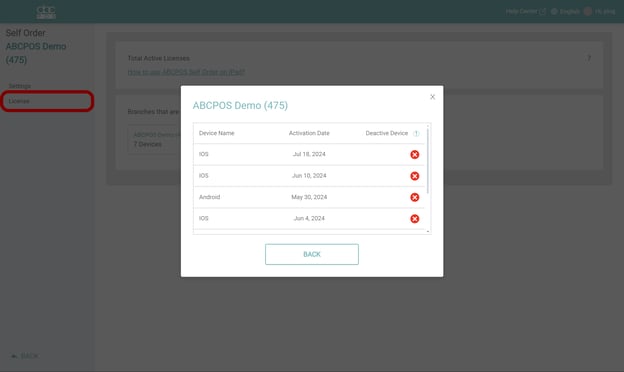Click the ABCPOS Demo (475) dialog title
Viewport: 624px width, 372px height.
coord(240,105)
